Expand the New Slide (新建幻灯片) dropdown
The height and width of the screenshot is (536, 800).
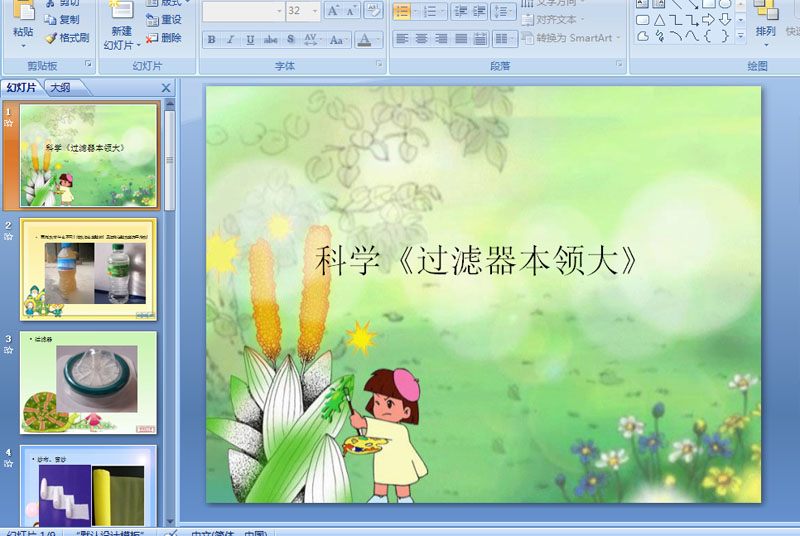click(121, 45)
